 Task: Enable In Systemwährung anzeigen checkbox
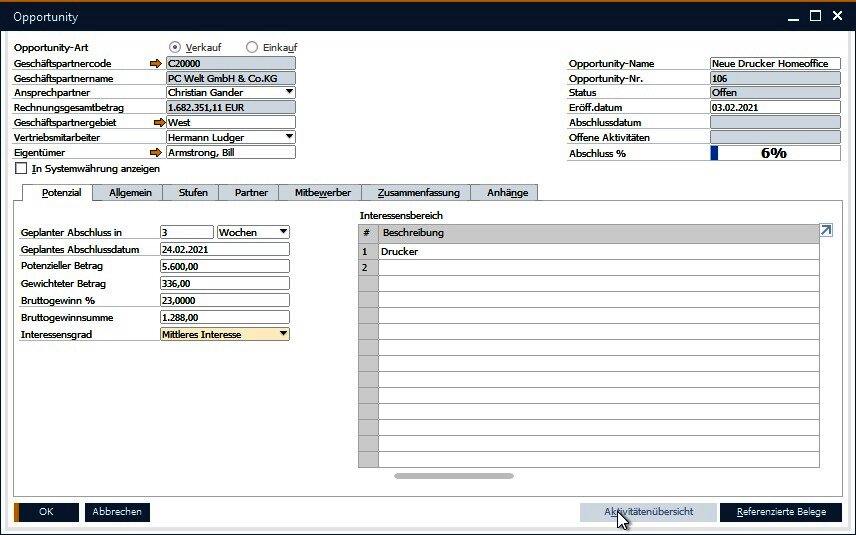pos(22,169)
